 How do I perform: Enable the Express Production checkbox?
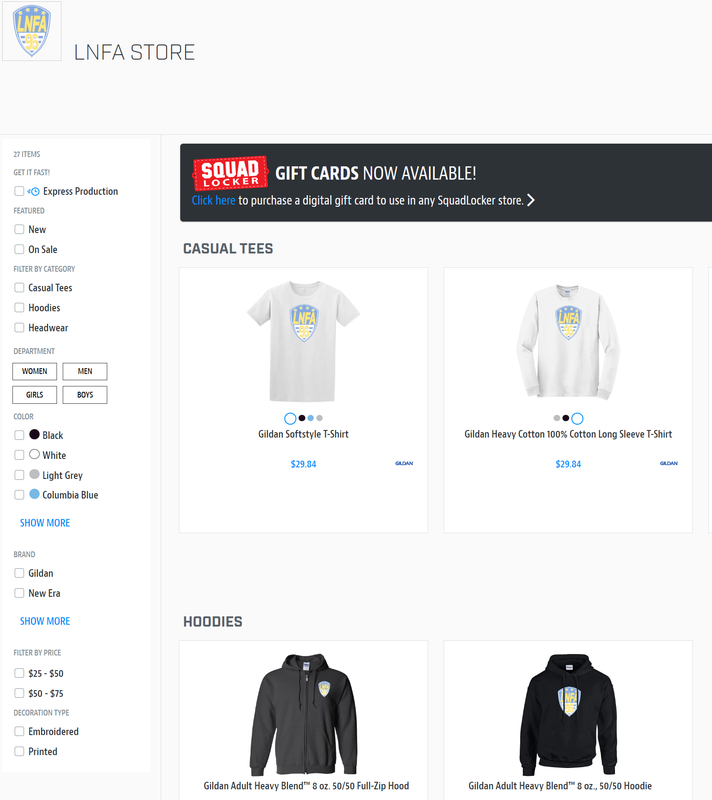tap(19, 191)
